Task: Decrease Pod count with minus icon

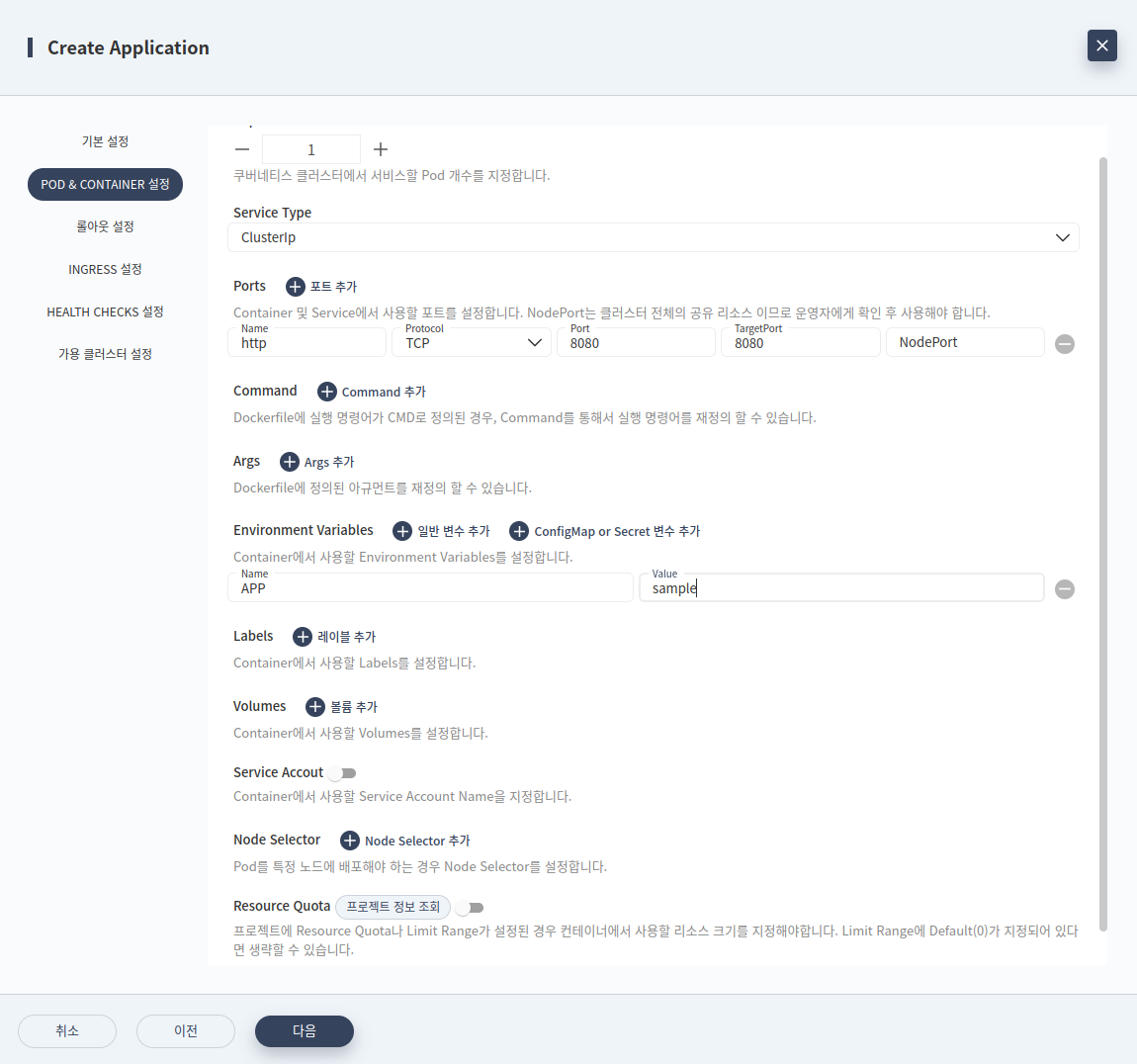Action: click(x=242, y=149)
